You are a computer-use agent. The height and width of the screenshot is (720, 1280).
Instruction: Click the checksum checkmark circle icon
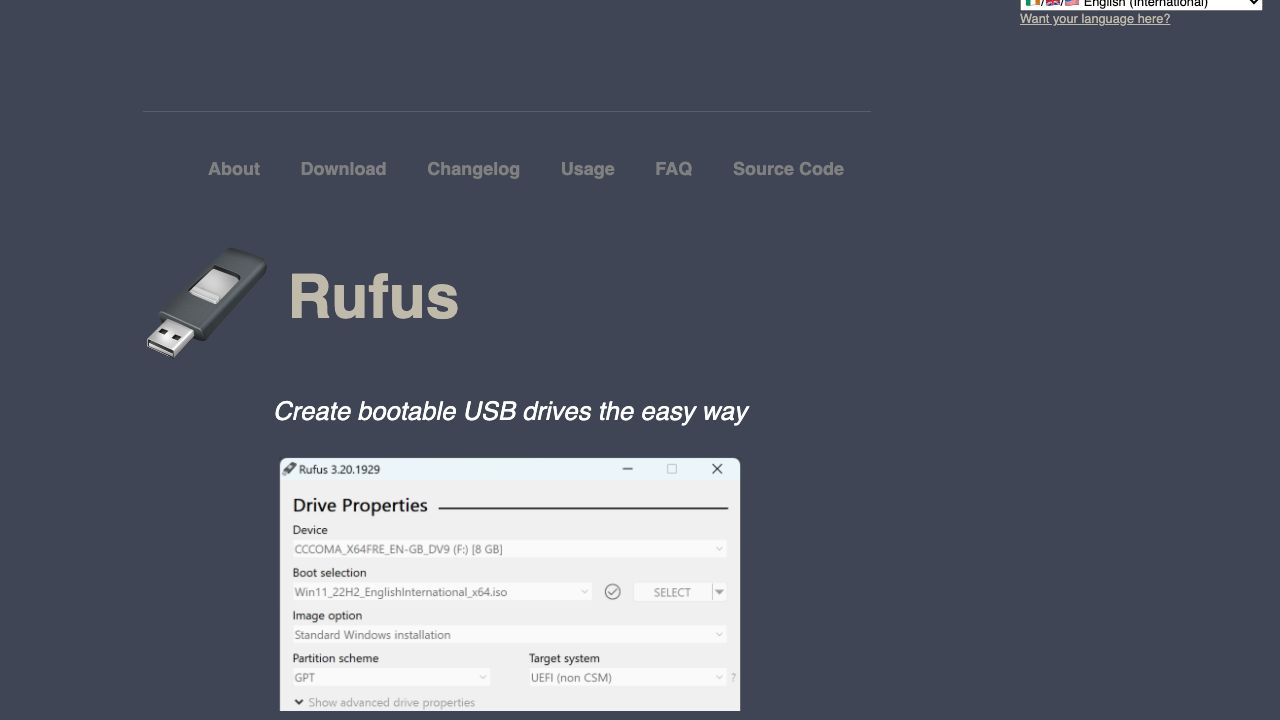[x=612, y=592]
